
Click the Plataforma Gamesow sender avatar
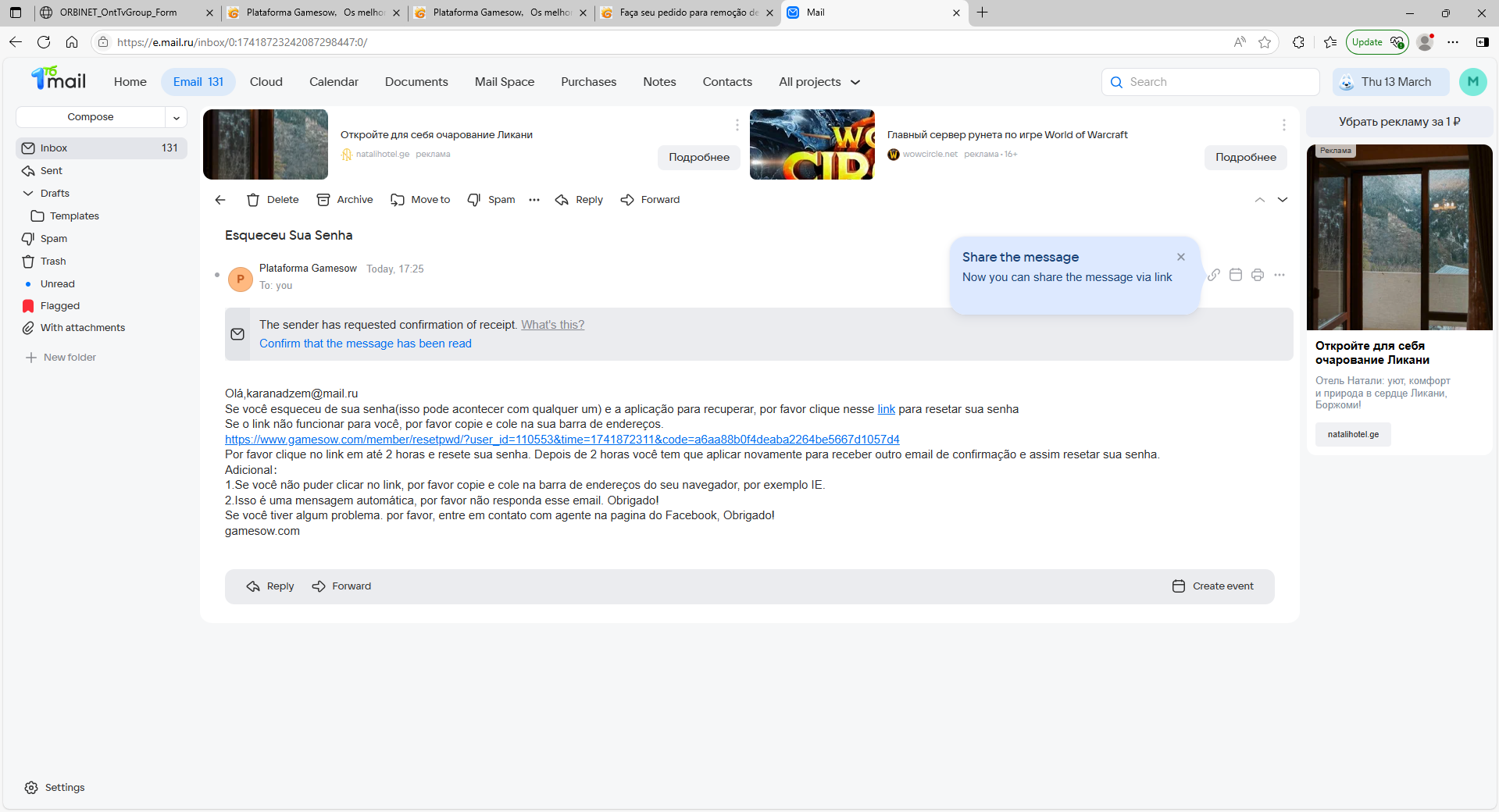(241, 279)
